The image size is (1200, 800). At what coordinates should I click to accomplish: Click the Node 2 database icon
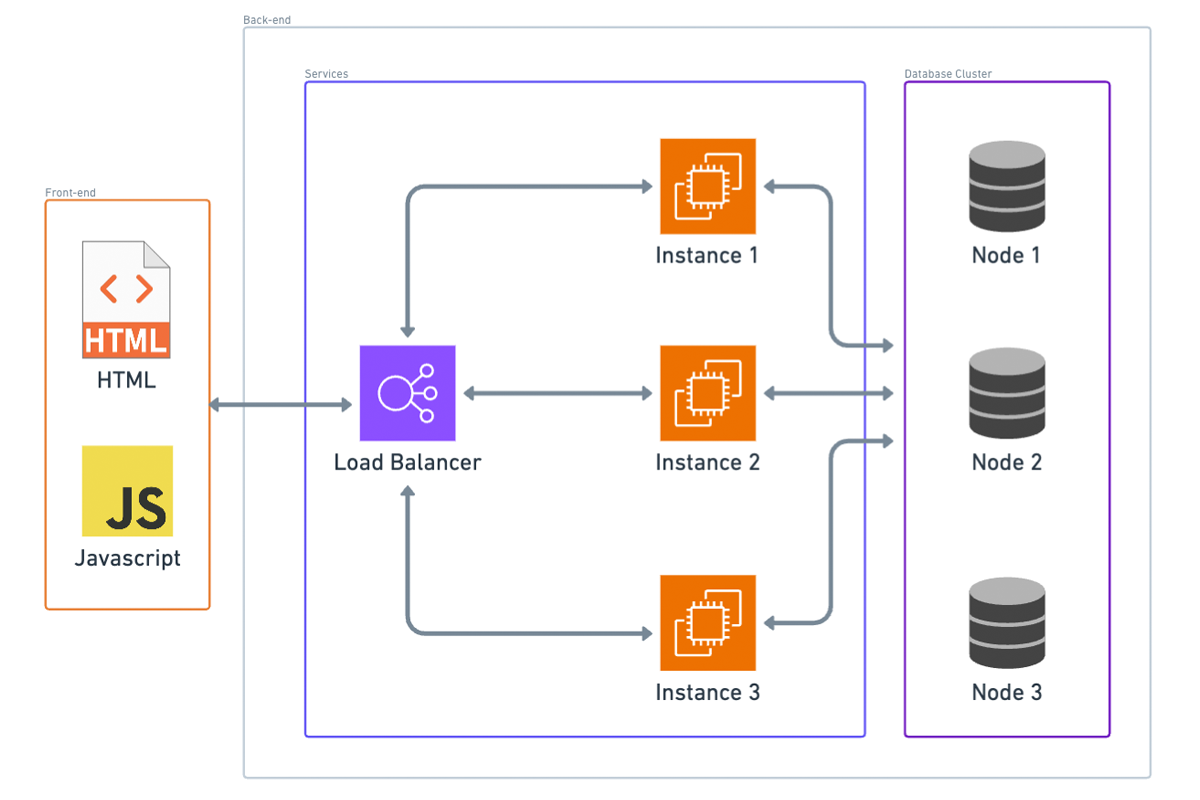[x=1007, y=393]
